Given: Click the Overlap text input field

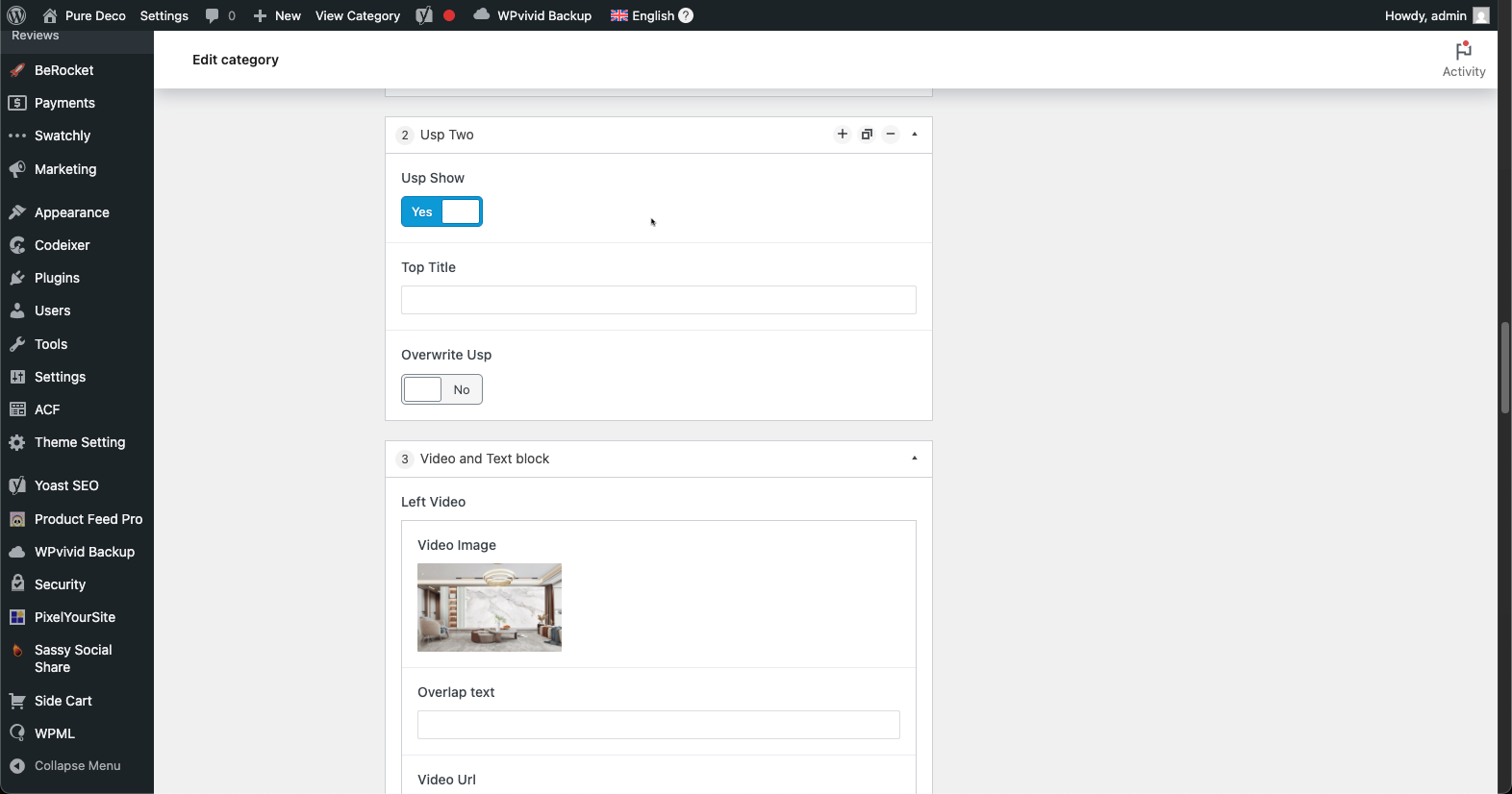Looking at the screenshot, I should (659, 725).
